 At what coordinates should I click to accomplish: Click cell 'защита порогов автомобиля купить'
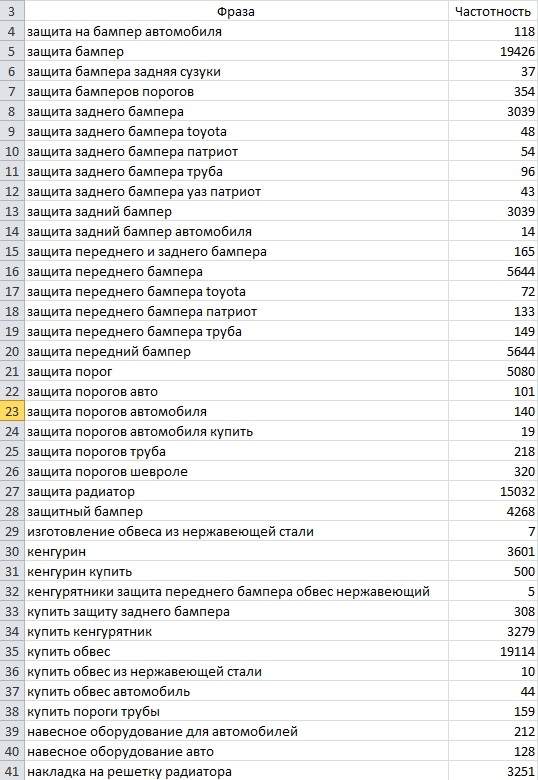236,431
